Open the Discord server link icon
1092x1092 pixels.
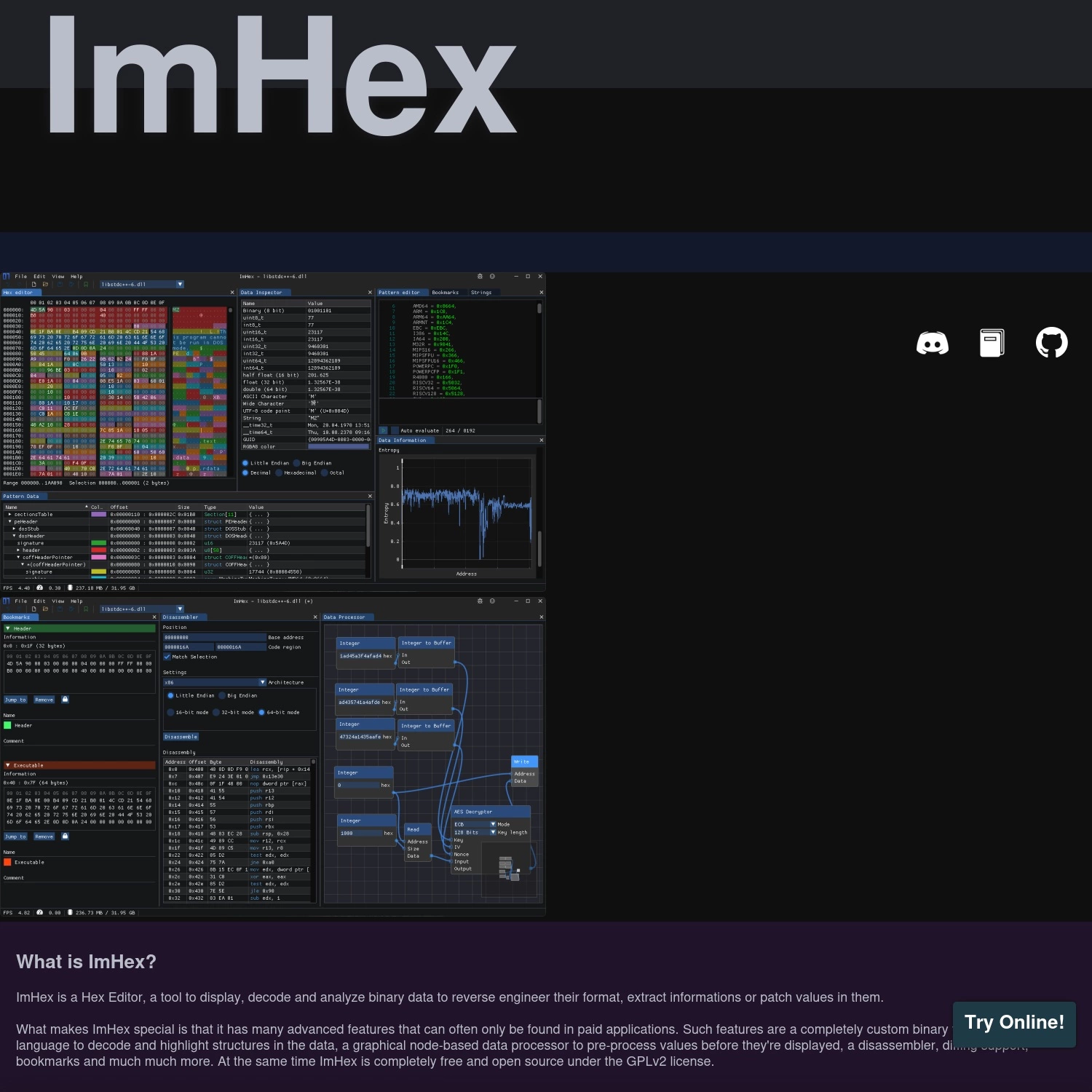click(x=932, y=343)
